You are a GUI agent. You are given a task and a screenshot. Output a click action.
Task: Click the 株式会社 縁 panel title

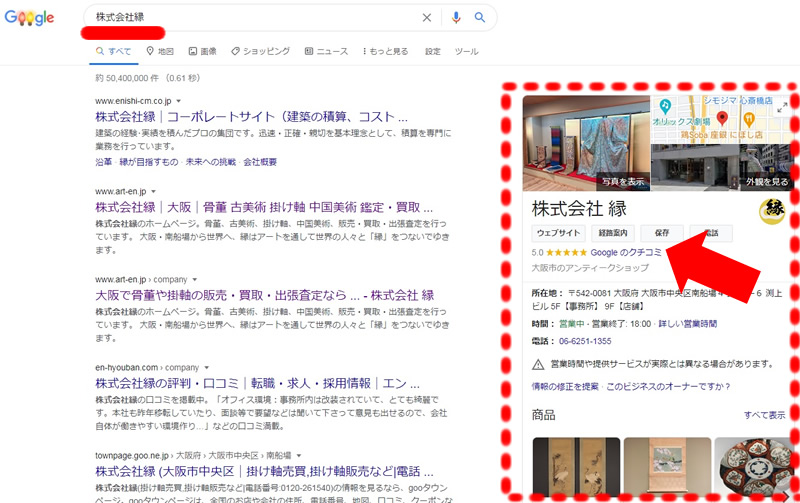[x=579, y=209]
